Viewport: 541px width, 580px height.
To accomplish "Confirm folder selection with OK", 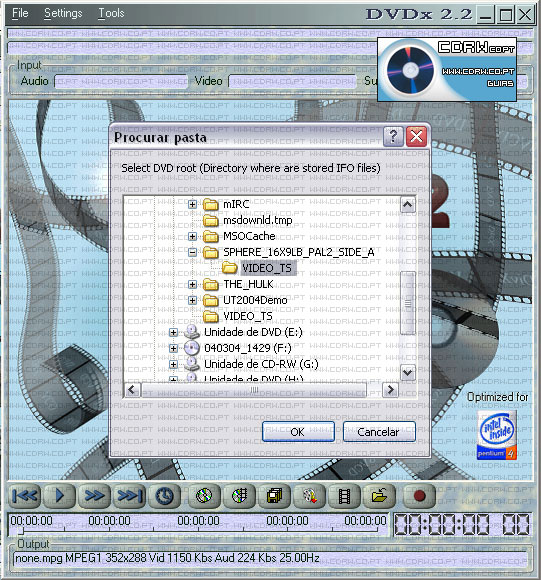I will 298,432.
